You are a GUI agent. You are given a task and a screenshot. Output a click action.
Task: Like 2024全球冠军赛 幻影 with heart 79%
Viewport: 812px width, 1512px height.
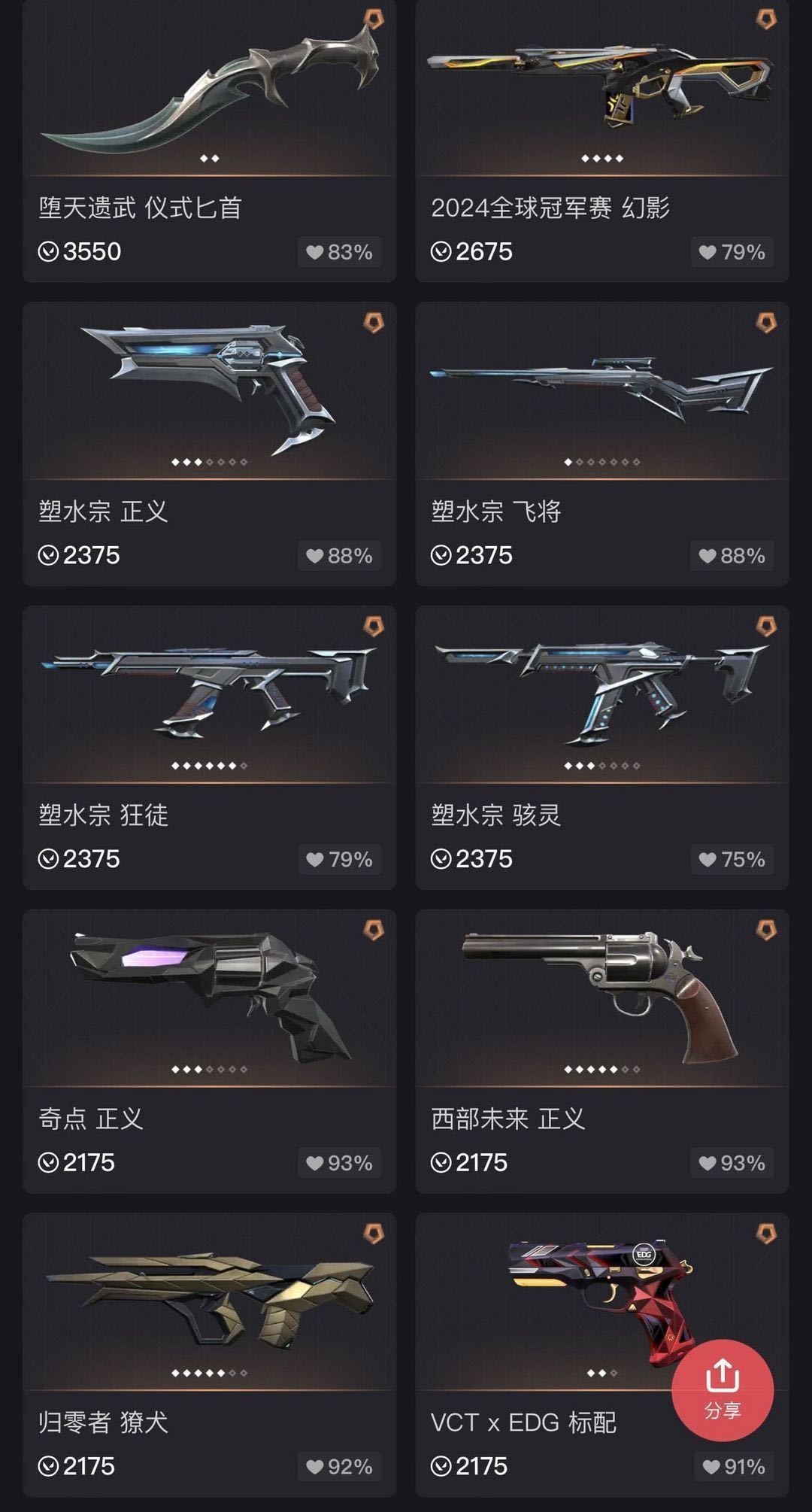point(732,252)
